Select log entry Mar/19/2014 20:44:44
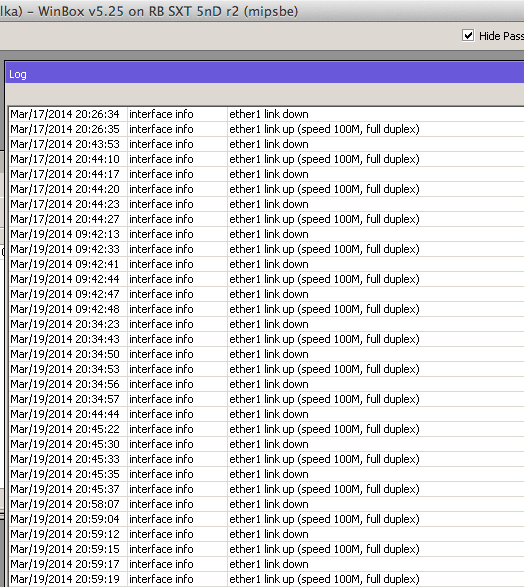 [x=266, y=414]
